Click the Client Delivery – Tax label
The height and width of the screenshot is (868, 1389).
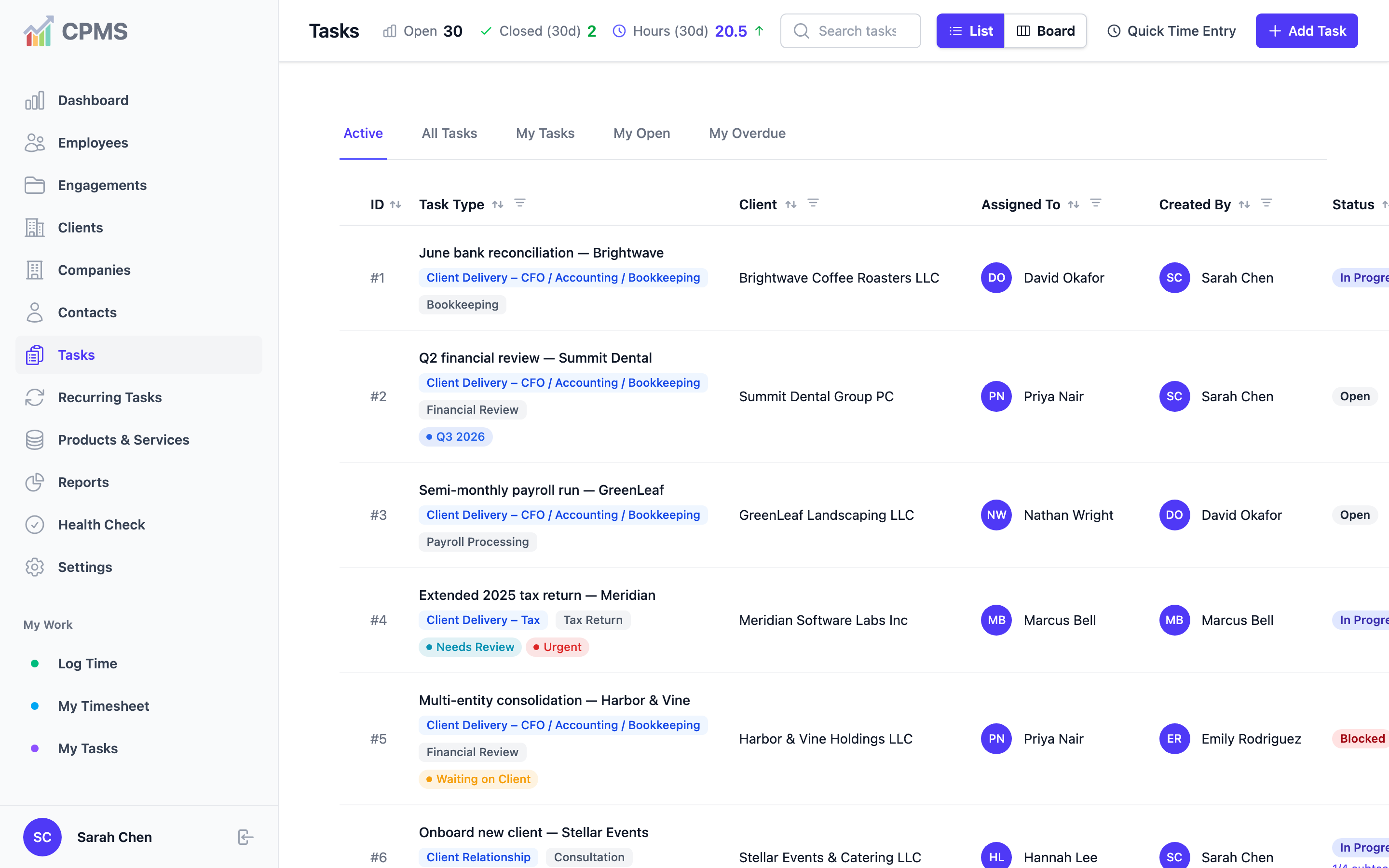[x=483, y=620]
